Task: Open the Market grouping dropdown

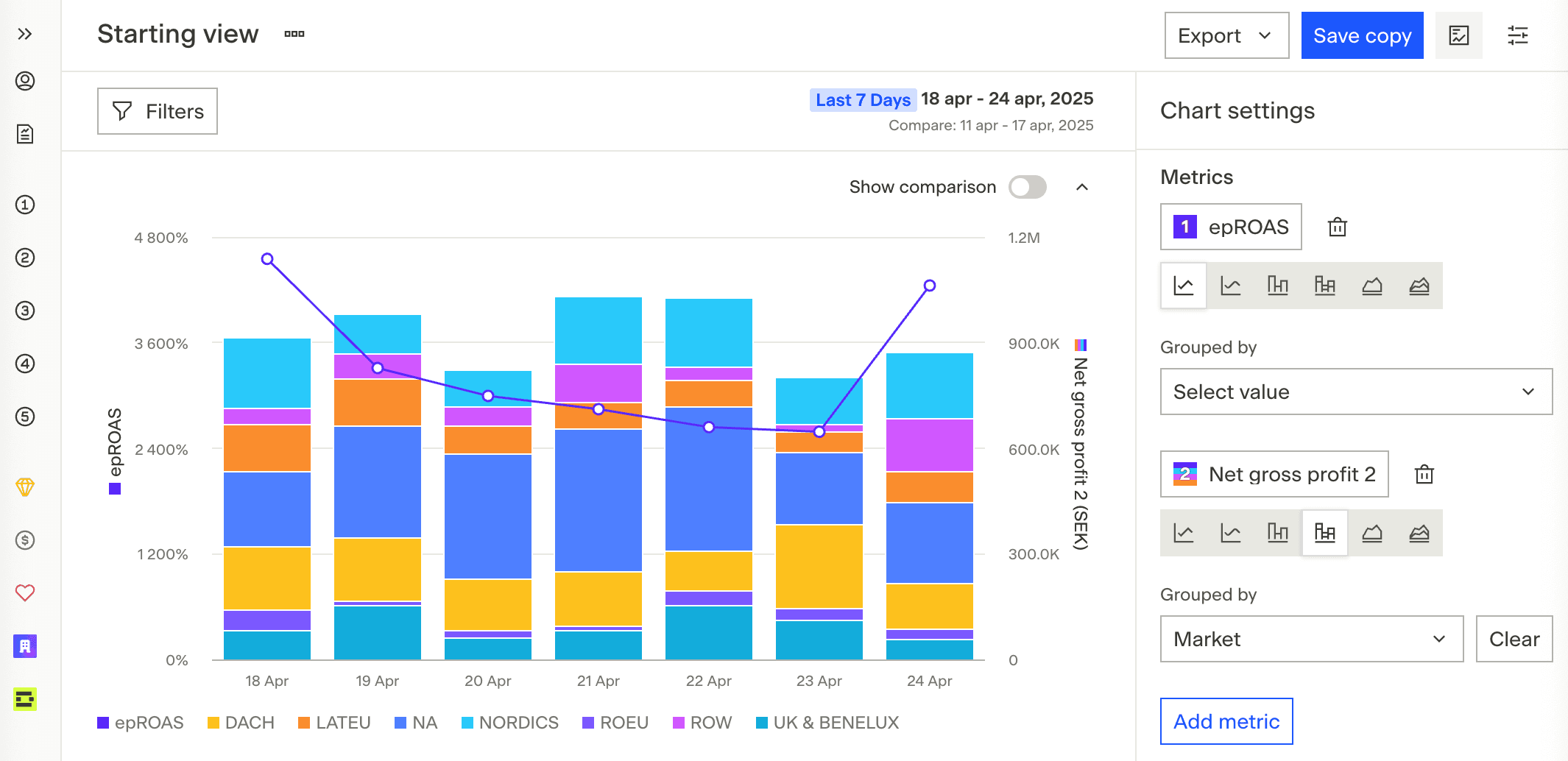Action: tap(1311, 639)
